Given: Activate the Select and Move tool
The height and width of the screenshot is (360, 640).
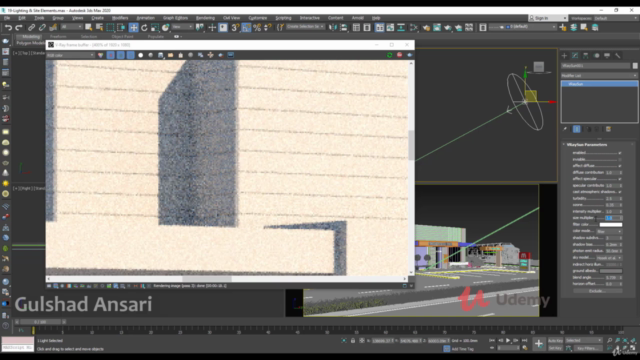Looking at the screenshot, I should [133, 27].
